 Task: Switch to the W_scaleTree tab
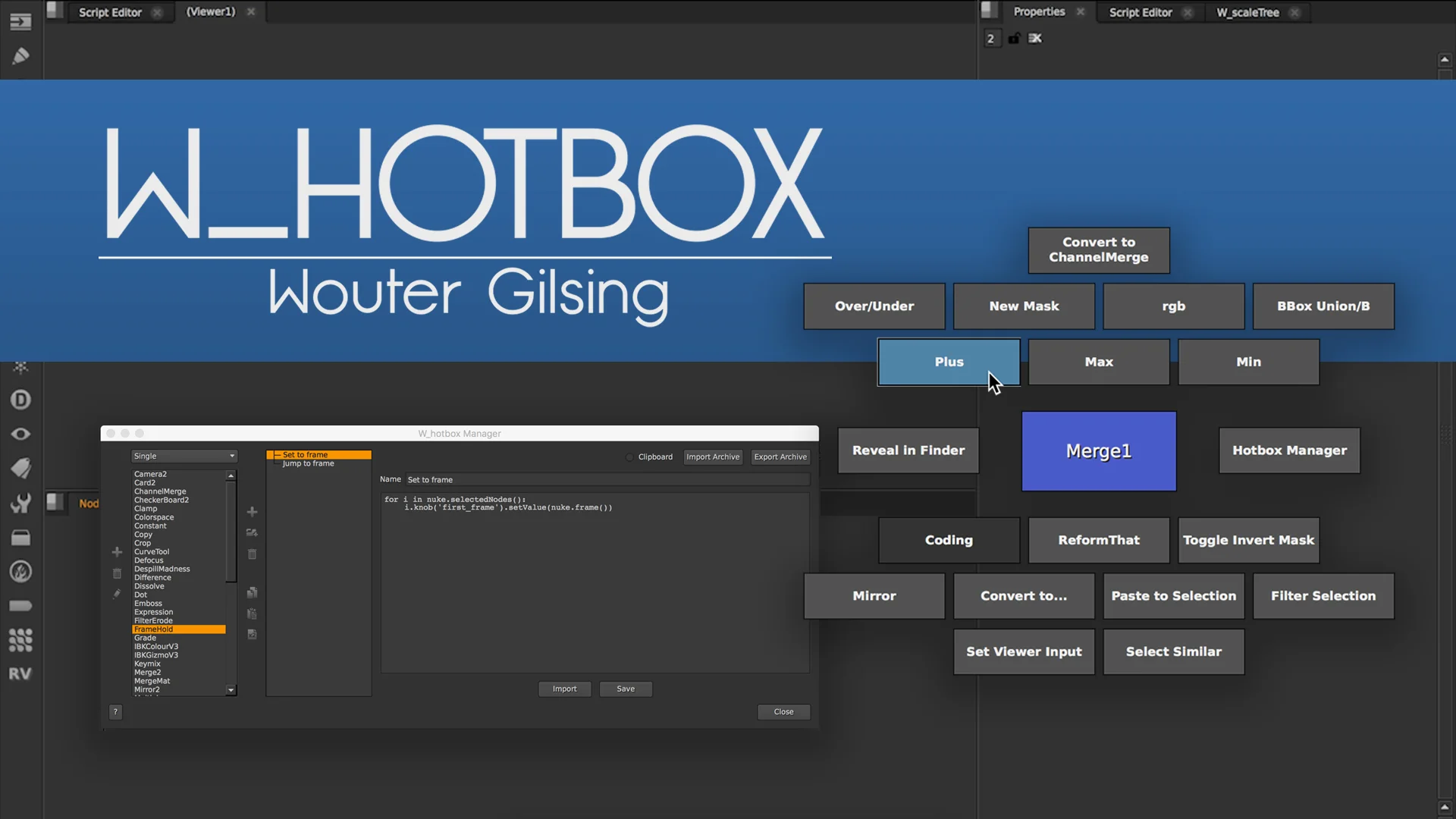tap(1247, 12)
